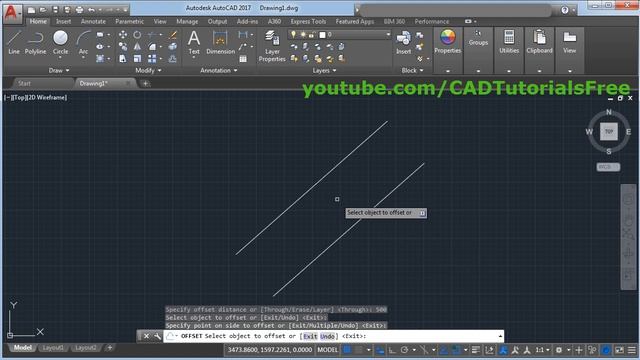This screenshot has width=640, height=360.
Task: Open annotation scale 1:1 dropdown
Action: (542, 350)
